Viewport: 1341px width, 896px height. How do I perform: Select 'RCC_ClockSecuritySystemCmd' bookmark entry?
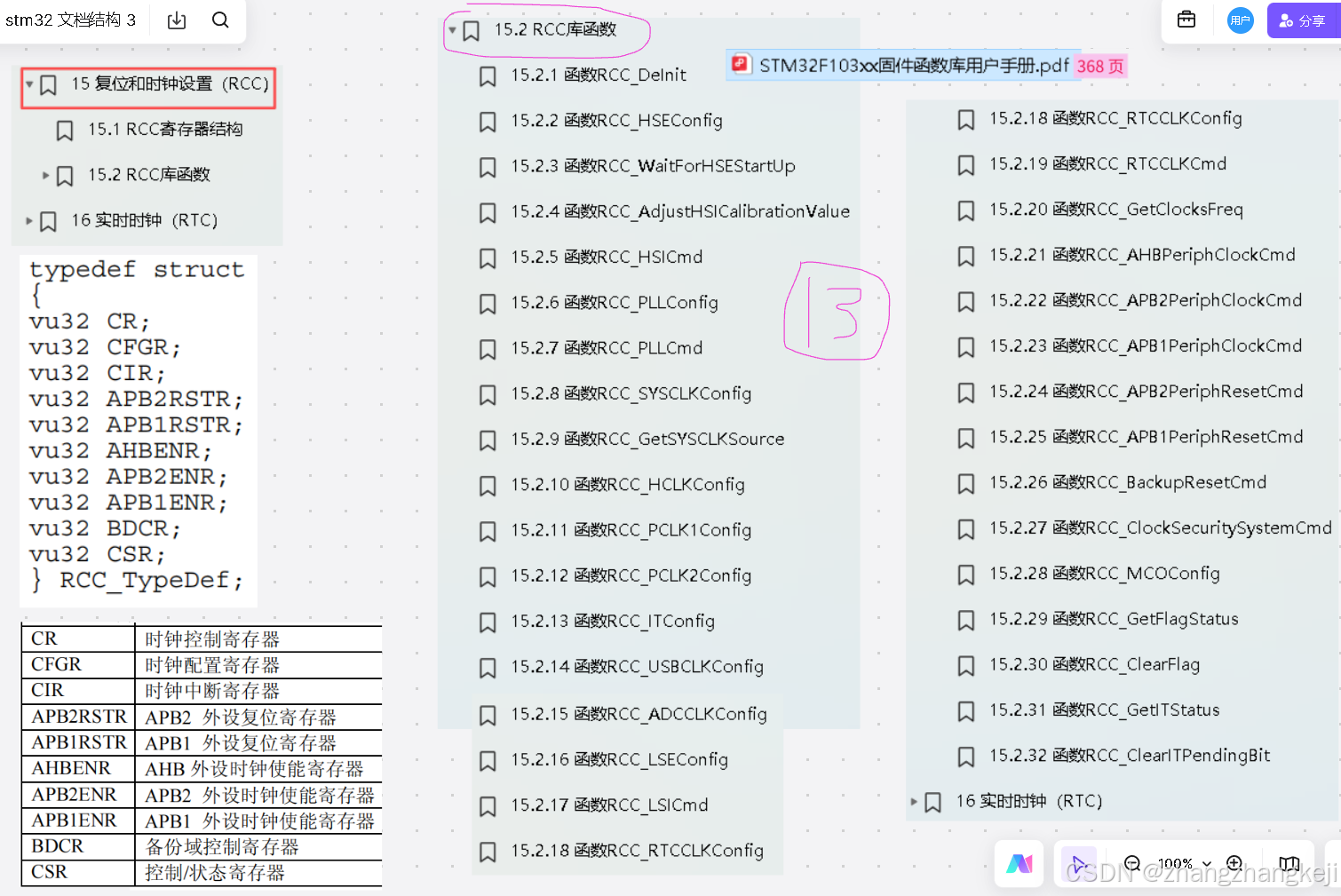click(x=1161, y=527)
